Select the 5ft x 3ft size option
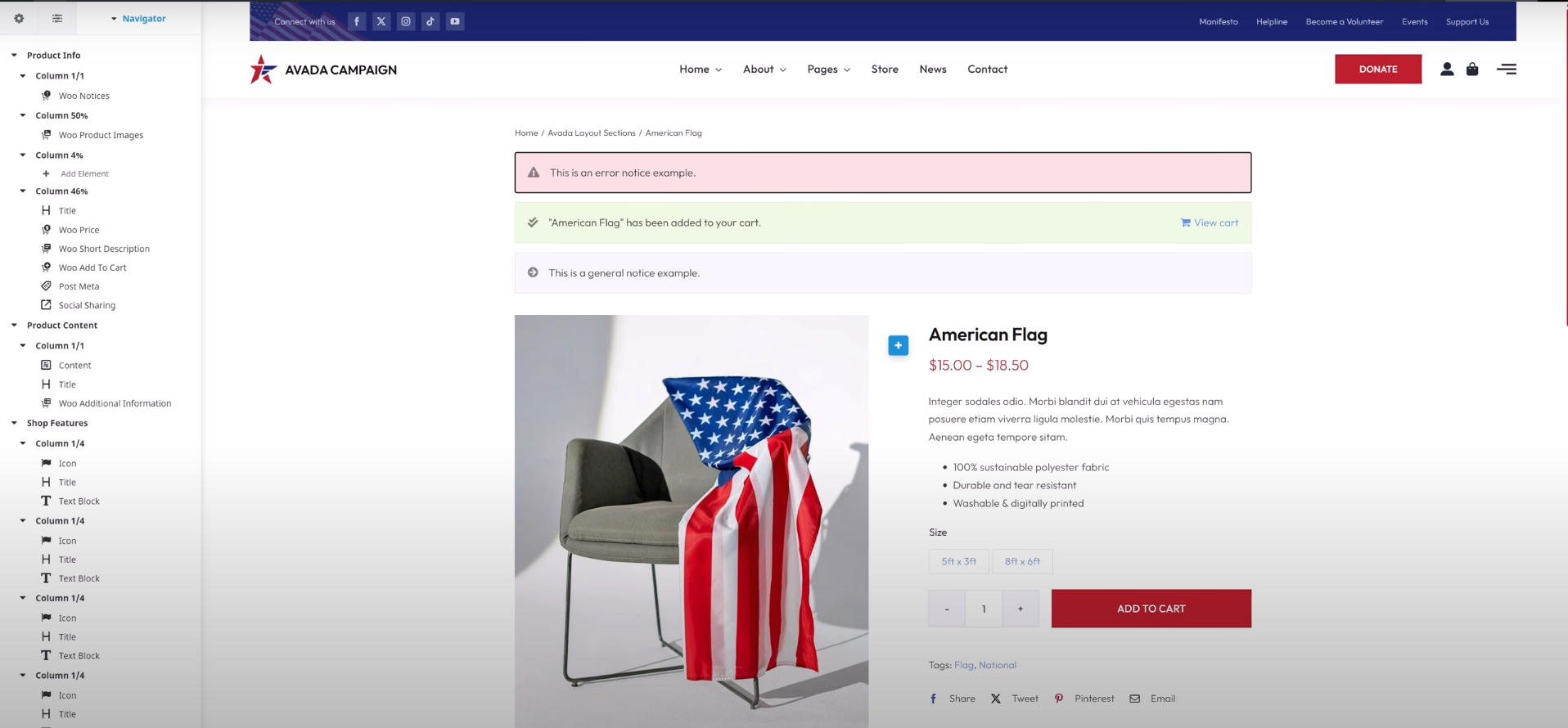 (x=958, y=561)
